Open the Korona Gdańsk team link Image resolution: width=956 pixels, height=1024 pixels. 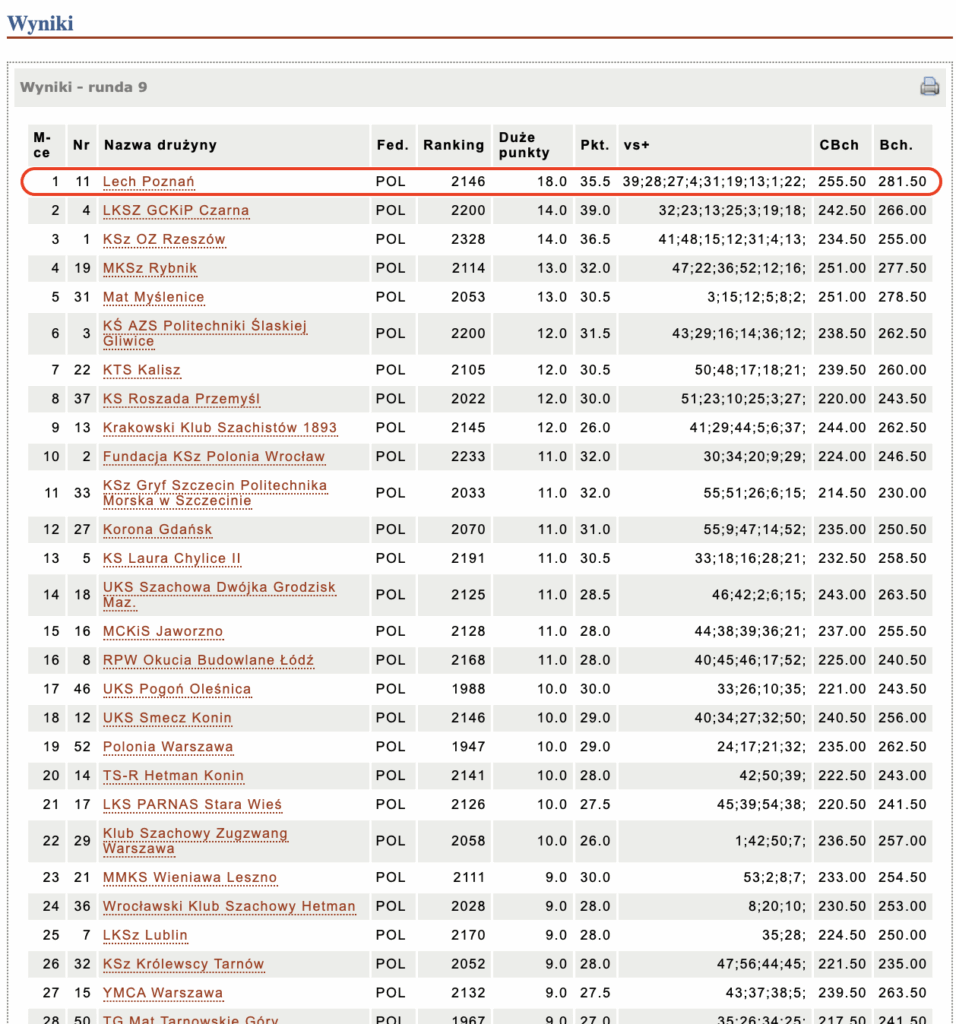pos(158,530)
